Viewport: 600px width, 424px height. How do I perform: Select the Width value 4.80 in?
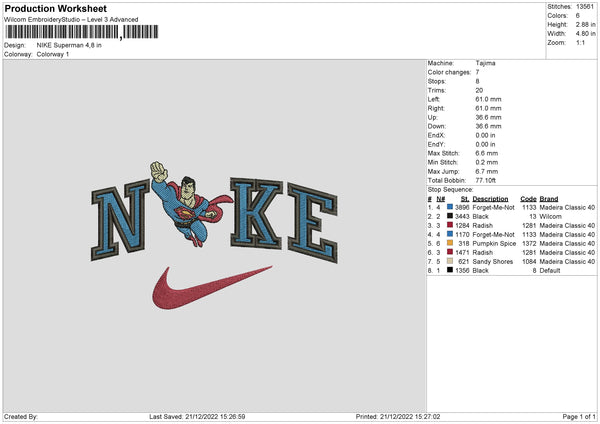coord(586,34)
